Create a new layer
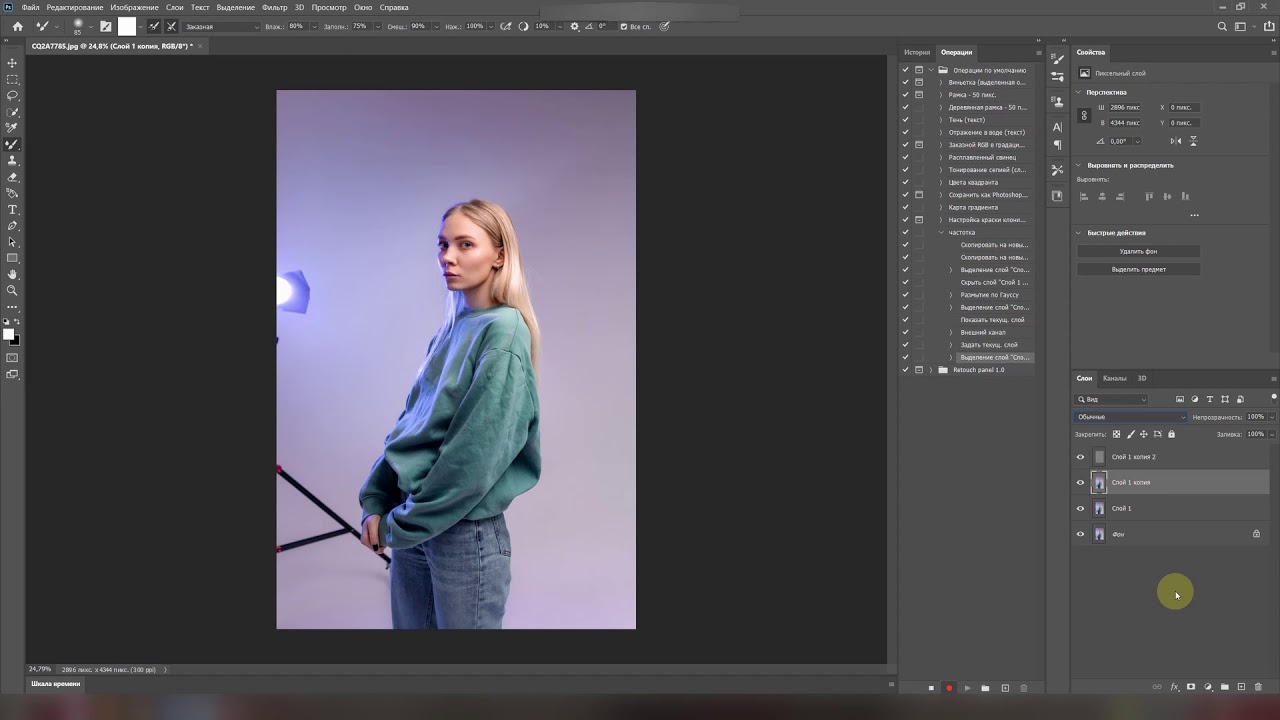Viewport: 1280px width, 720px height. click(1241, 687)
